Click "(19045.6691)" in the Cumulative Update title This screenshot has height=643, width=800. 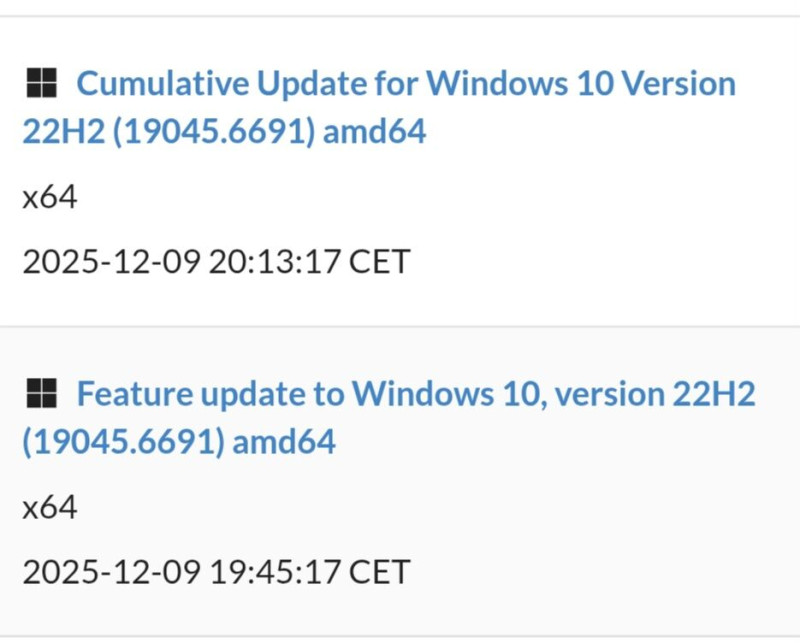(x=214, y=132)
